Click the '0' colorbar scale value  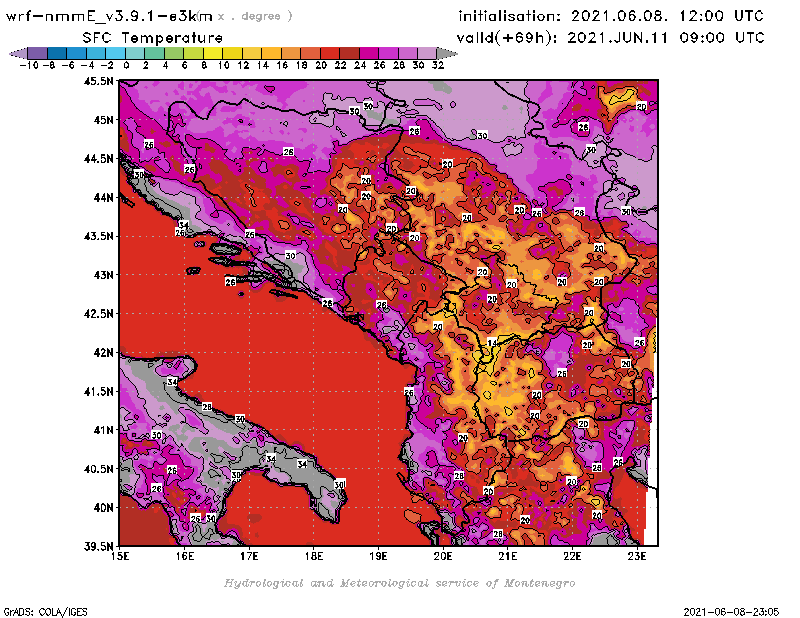coord(127,65)
